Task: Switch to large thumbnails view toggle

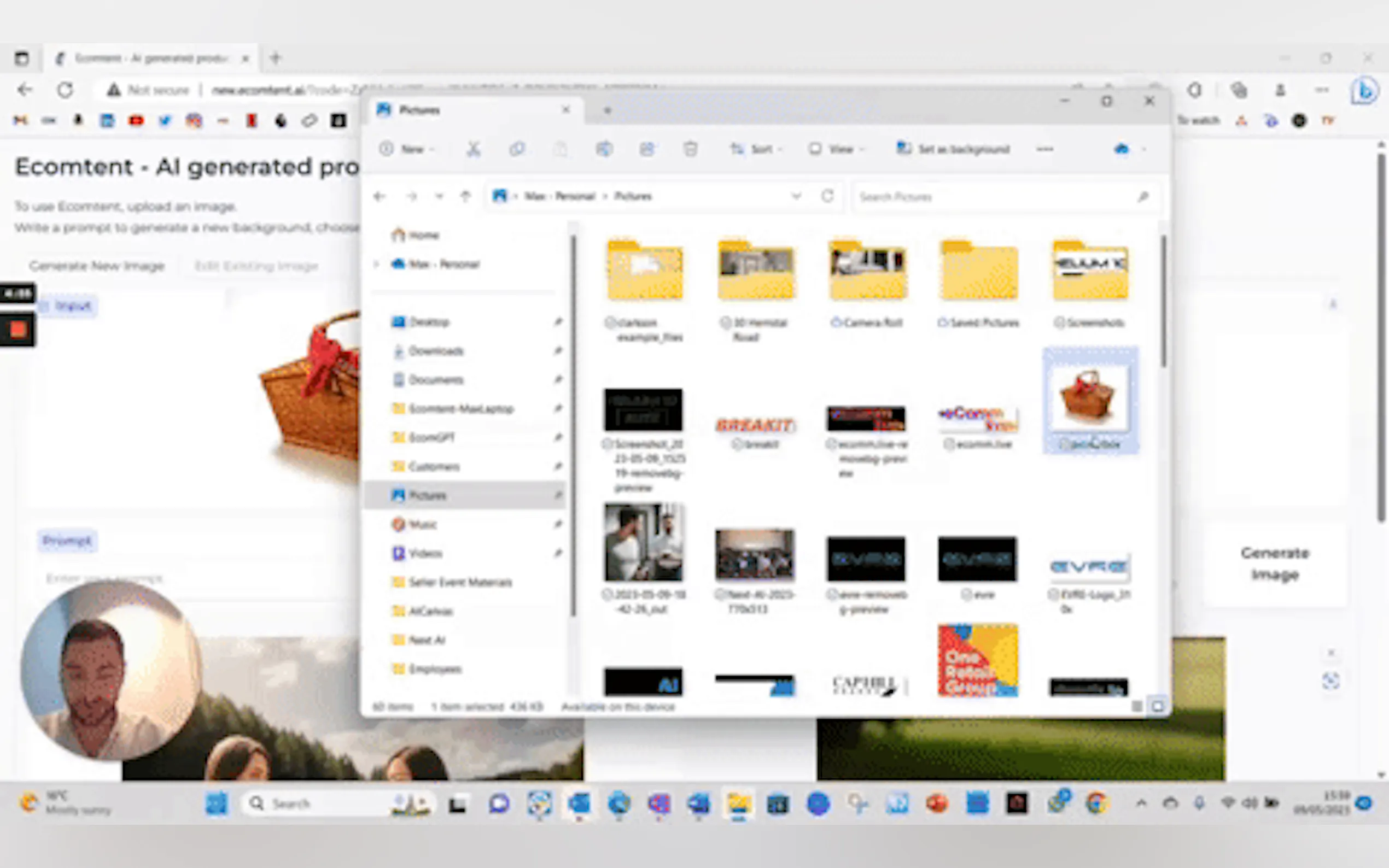Action: 1158,706
